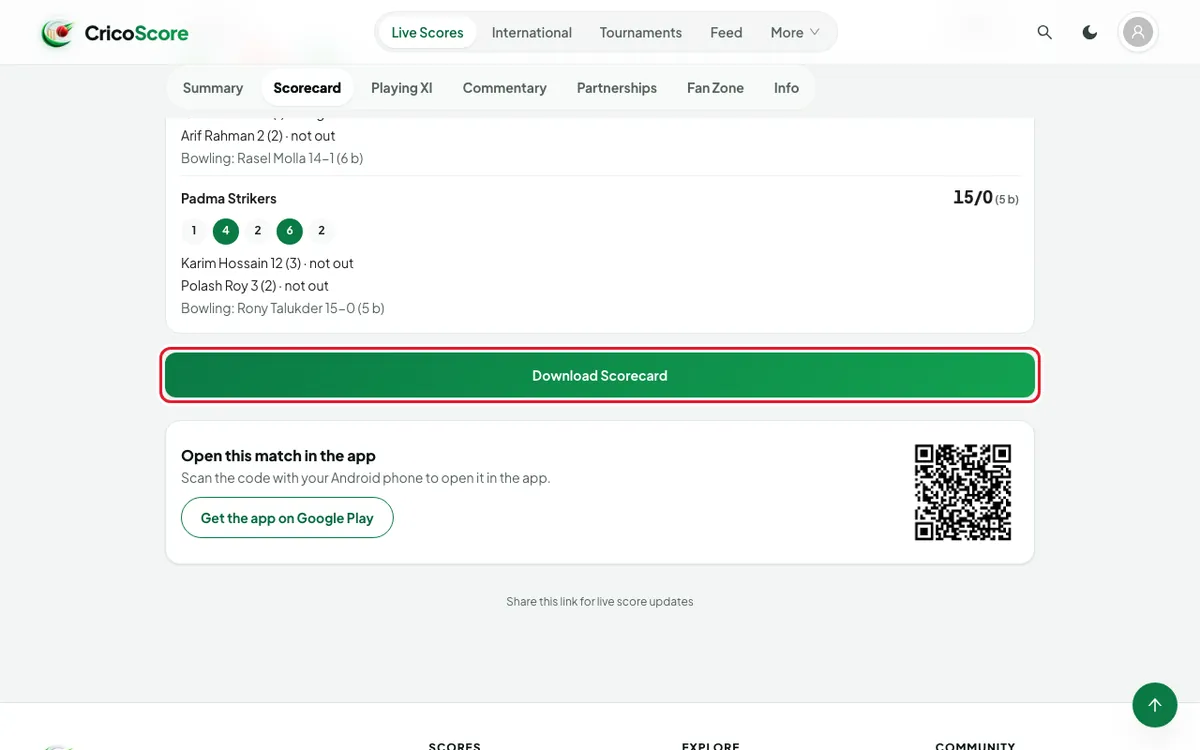The height and width of the screenshot is (750, 1200).
Task: Click the Rony Talukder bowling line
Action: click(283, 308)
